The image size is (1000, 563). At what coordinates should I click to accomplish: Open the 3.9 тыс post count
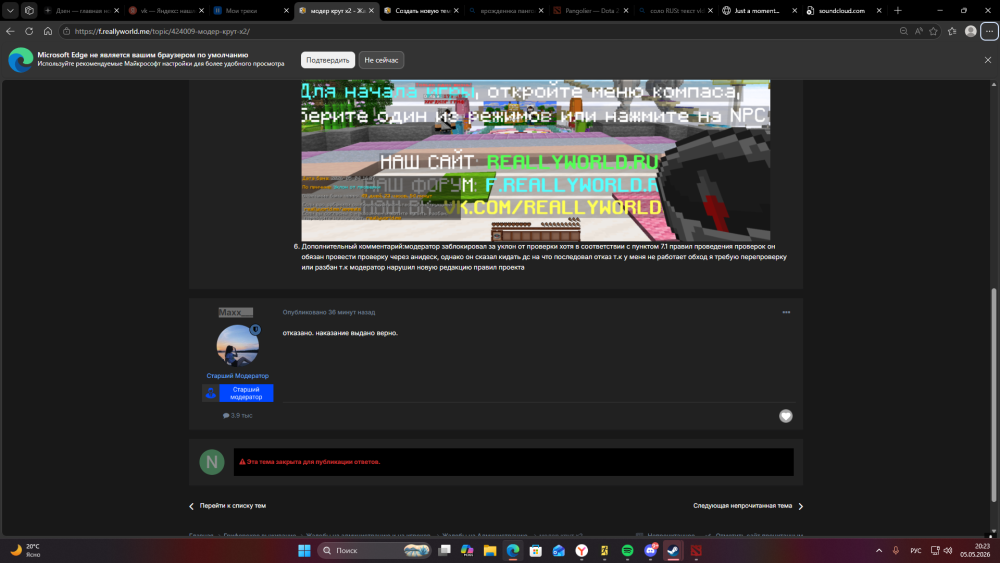tap(237, 415)
